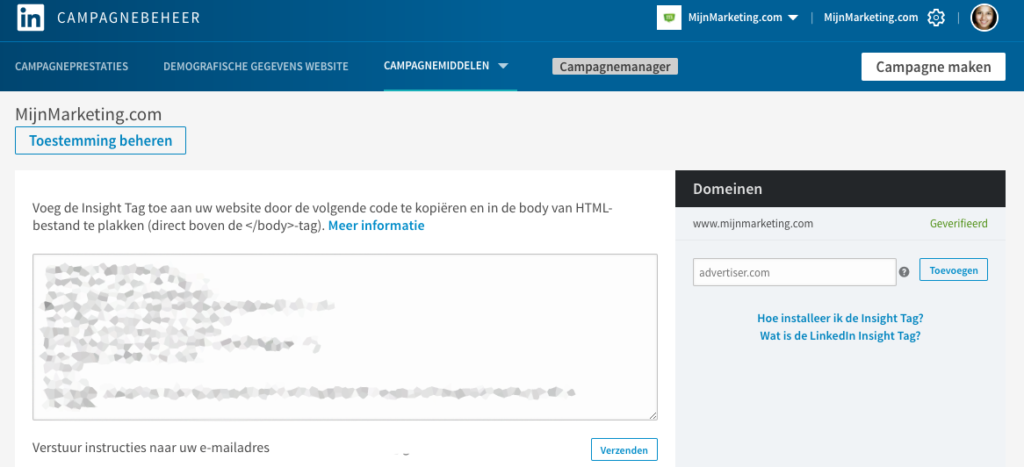Click the Campagne maken button
This screenshot has height=467, width=1024.
(x=933, y=67)
